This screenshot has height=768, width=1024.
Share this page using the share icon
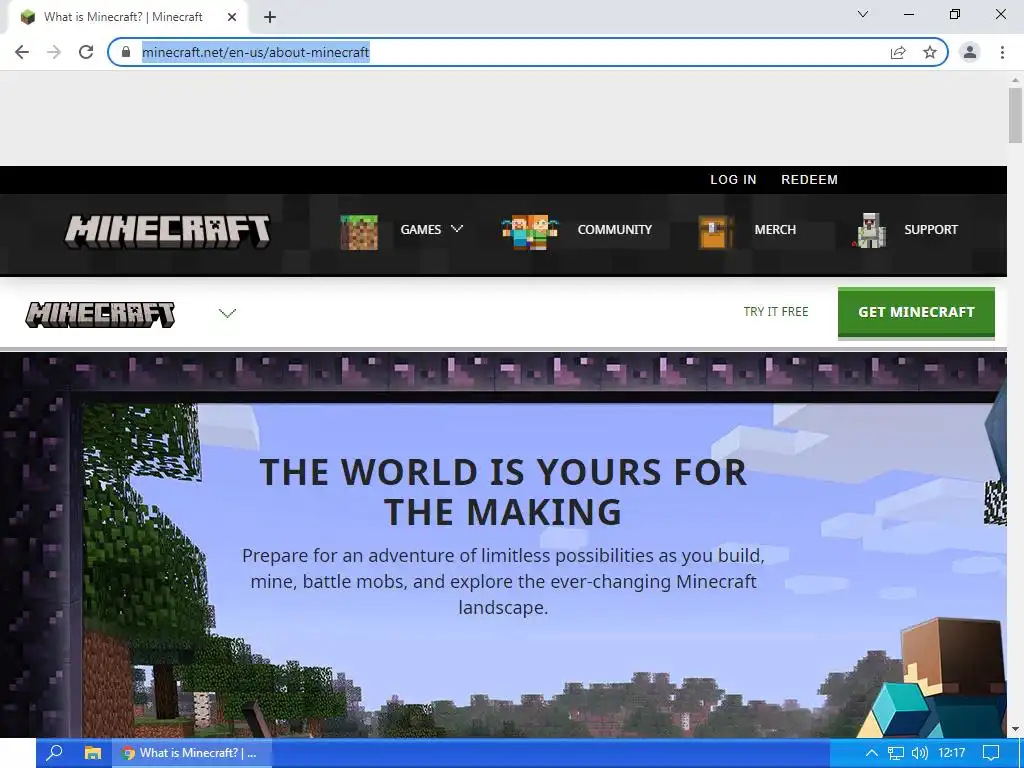(898, 52)
